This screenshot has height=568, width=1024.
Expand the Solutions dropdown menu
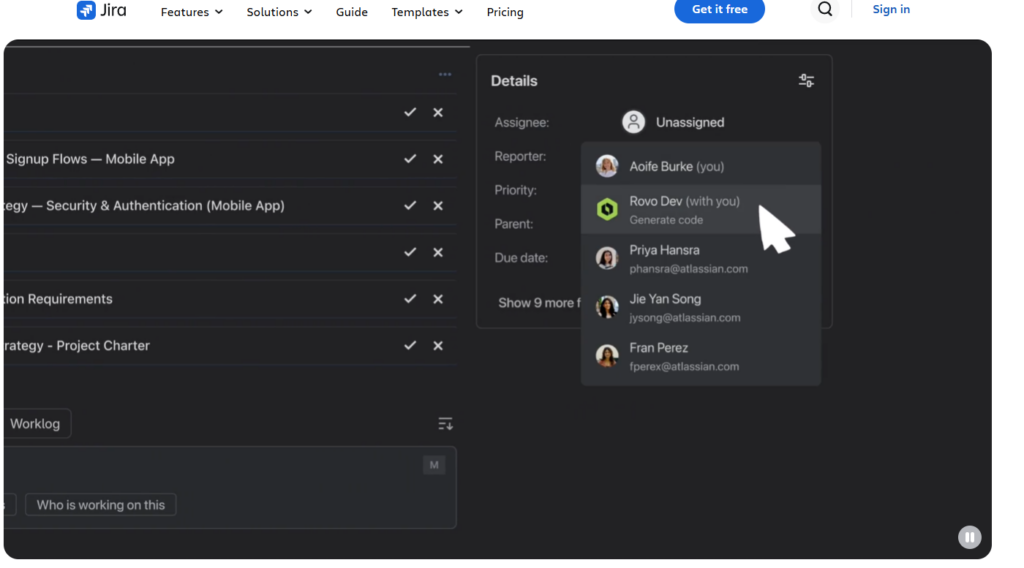tap(279, 12)
